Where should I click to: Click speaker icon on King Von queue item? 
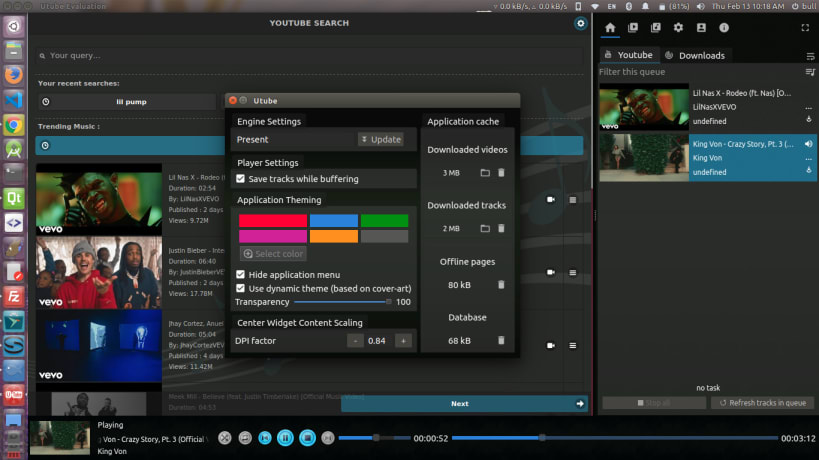pos(809,144)
